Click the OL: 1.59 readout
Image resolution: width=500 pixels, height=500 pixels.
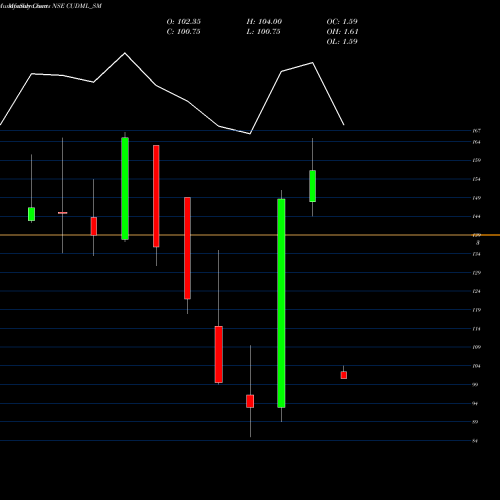click(342, 42)
